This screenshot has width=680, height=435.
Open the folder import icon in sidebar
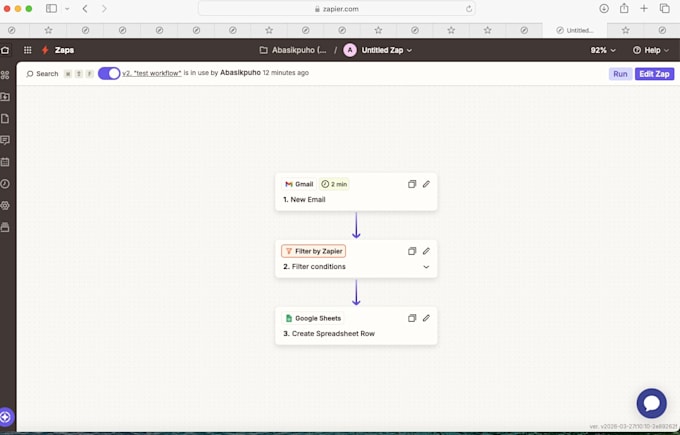5,97
